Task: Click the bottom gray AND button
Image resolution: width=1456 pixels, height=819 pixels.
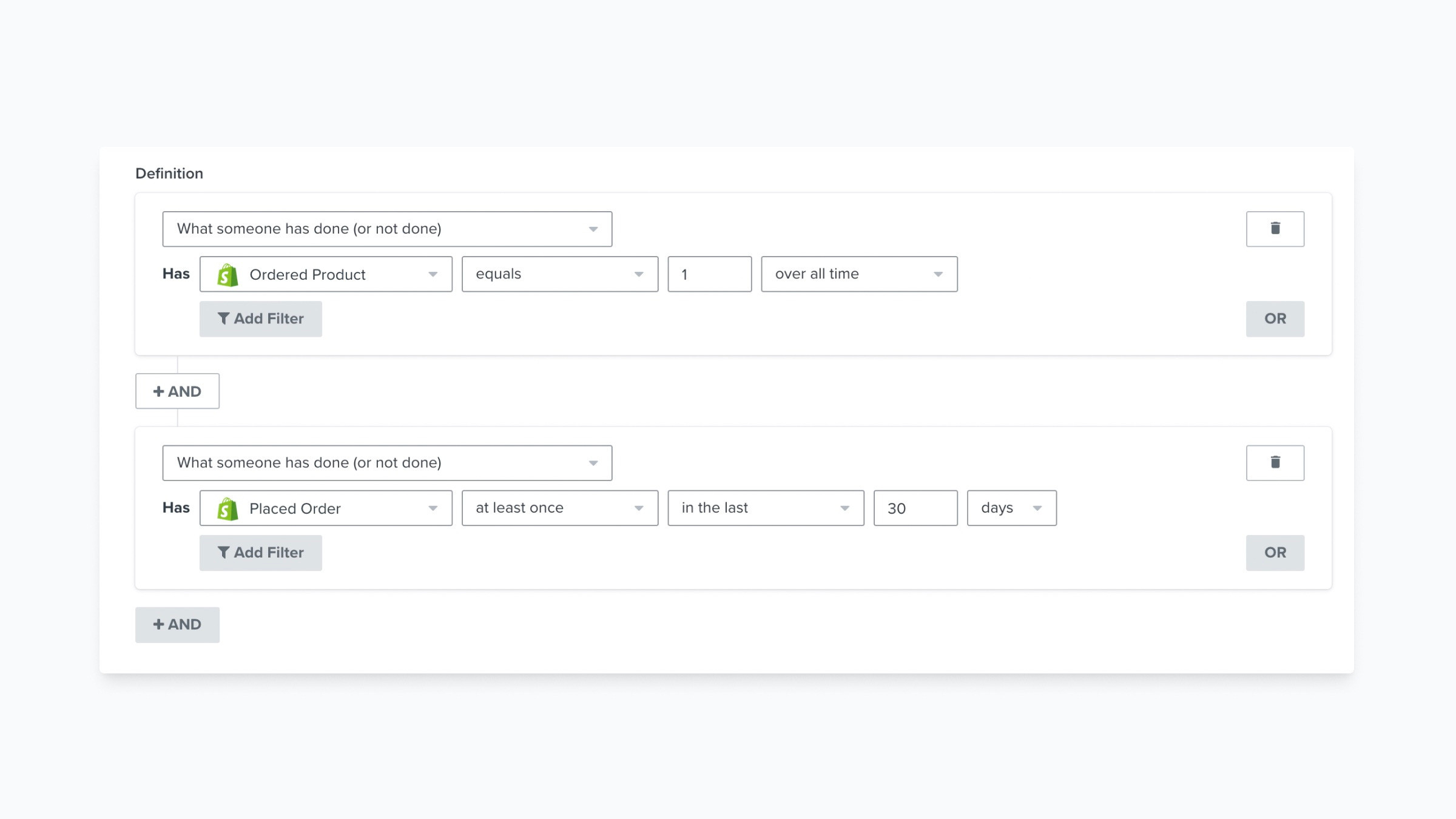Action: 177,625
